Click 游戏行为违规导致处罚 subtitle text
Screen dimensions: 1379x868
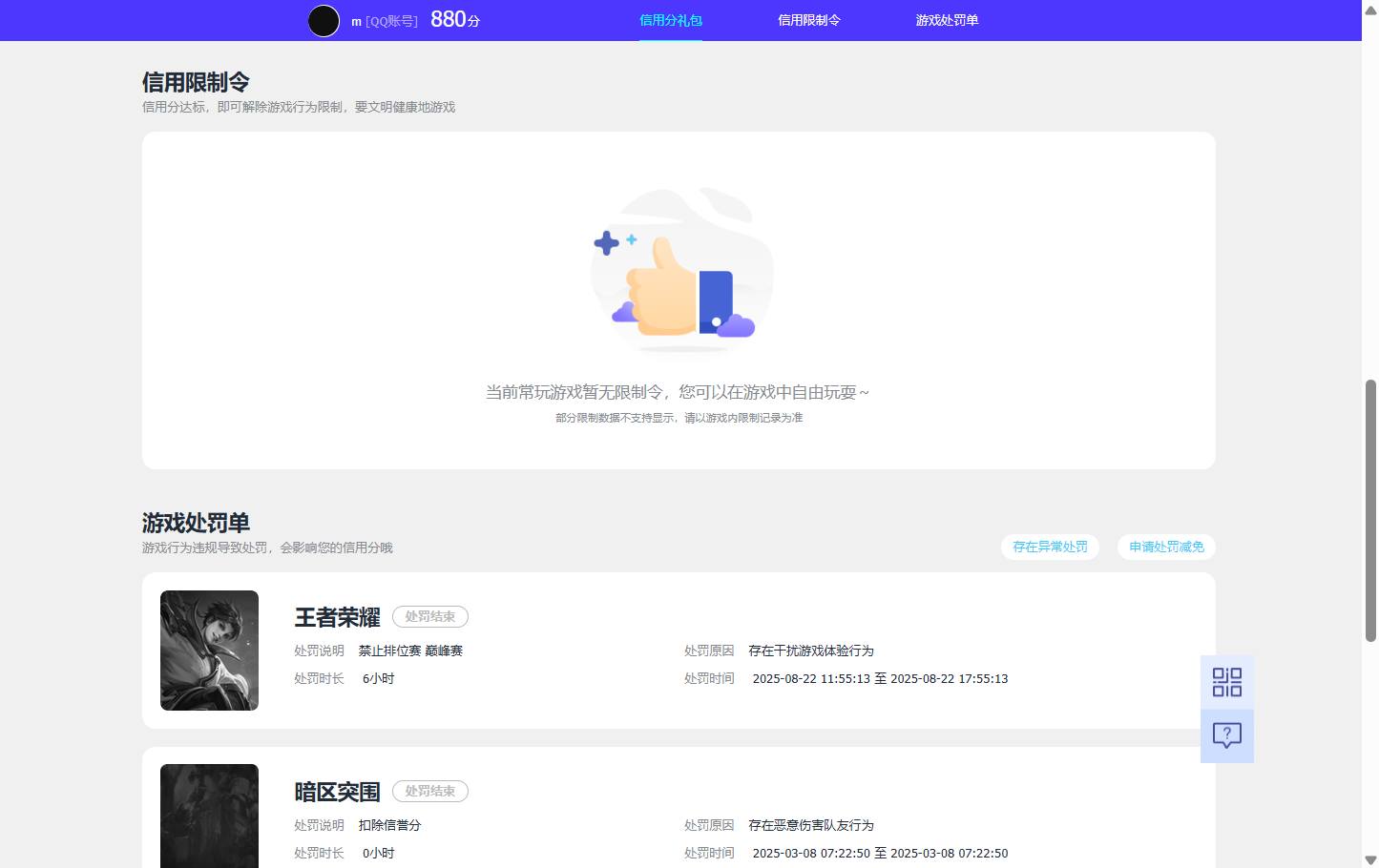click(267, 548)
